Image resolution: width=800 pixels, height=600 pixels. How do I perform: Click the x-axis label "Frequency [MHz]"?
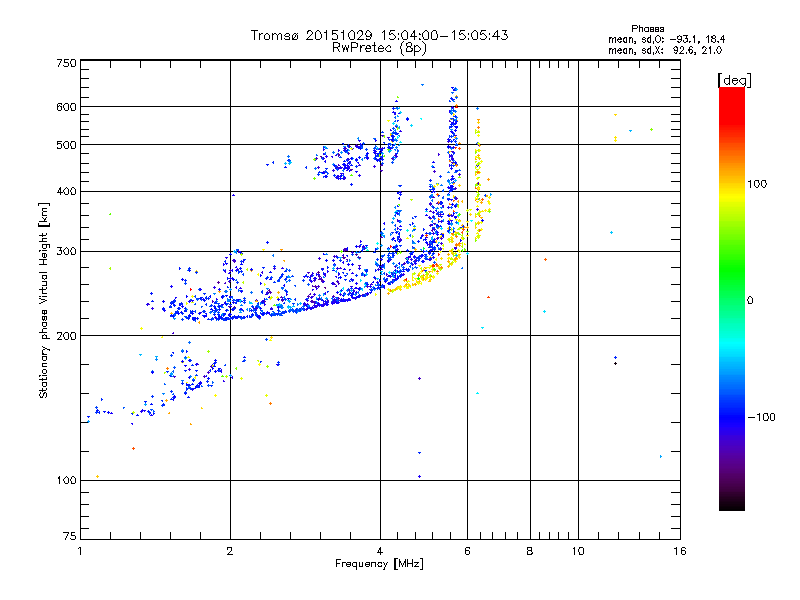tap(379, 564)
